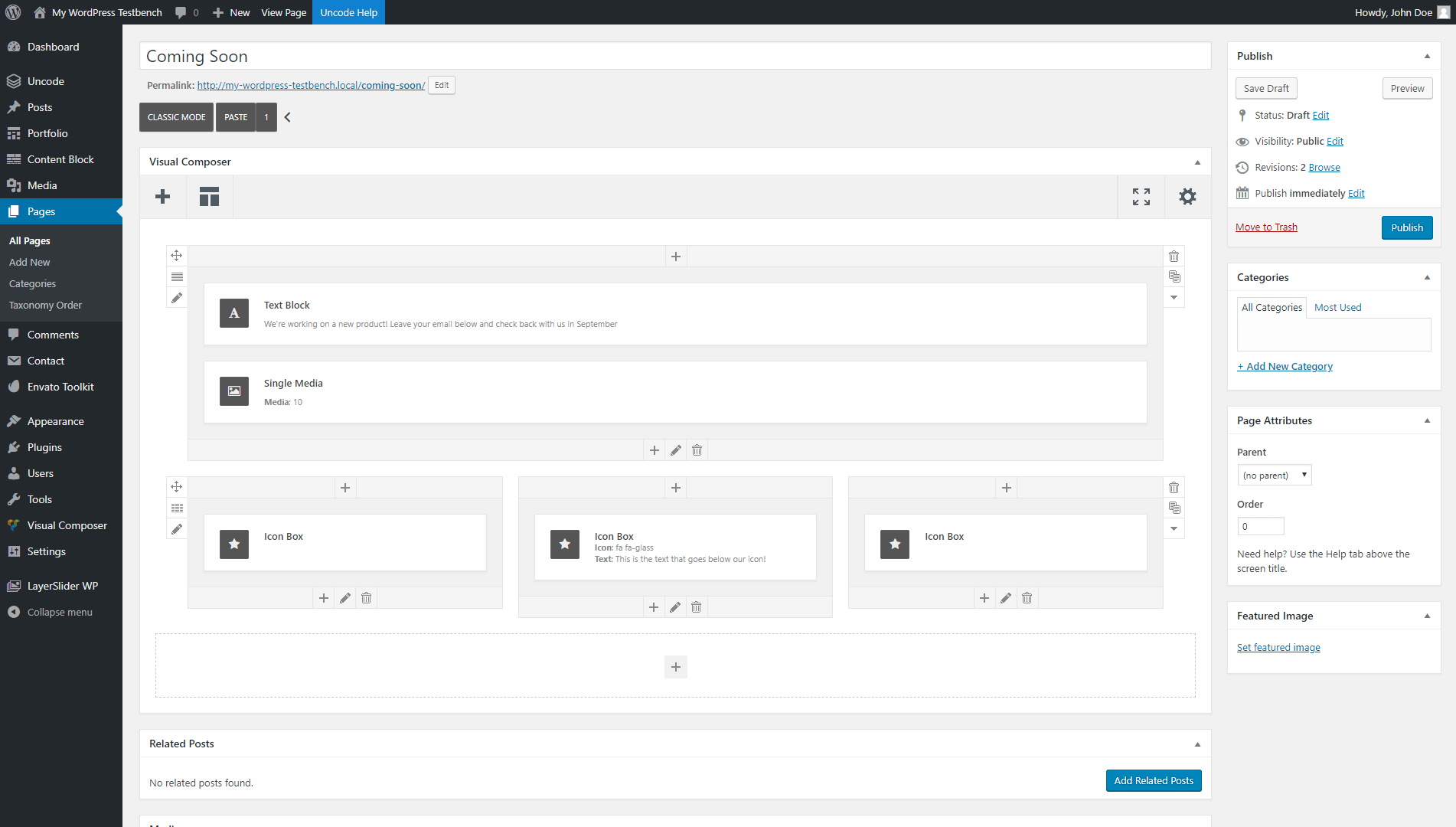Viewport: 1456px width, 827px height.
Task: Collapse the Icon Box row arrow toggle
Action: (1174, 528)
